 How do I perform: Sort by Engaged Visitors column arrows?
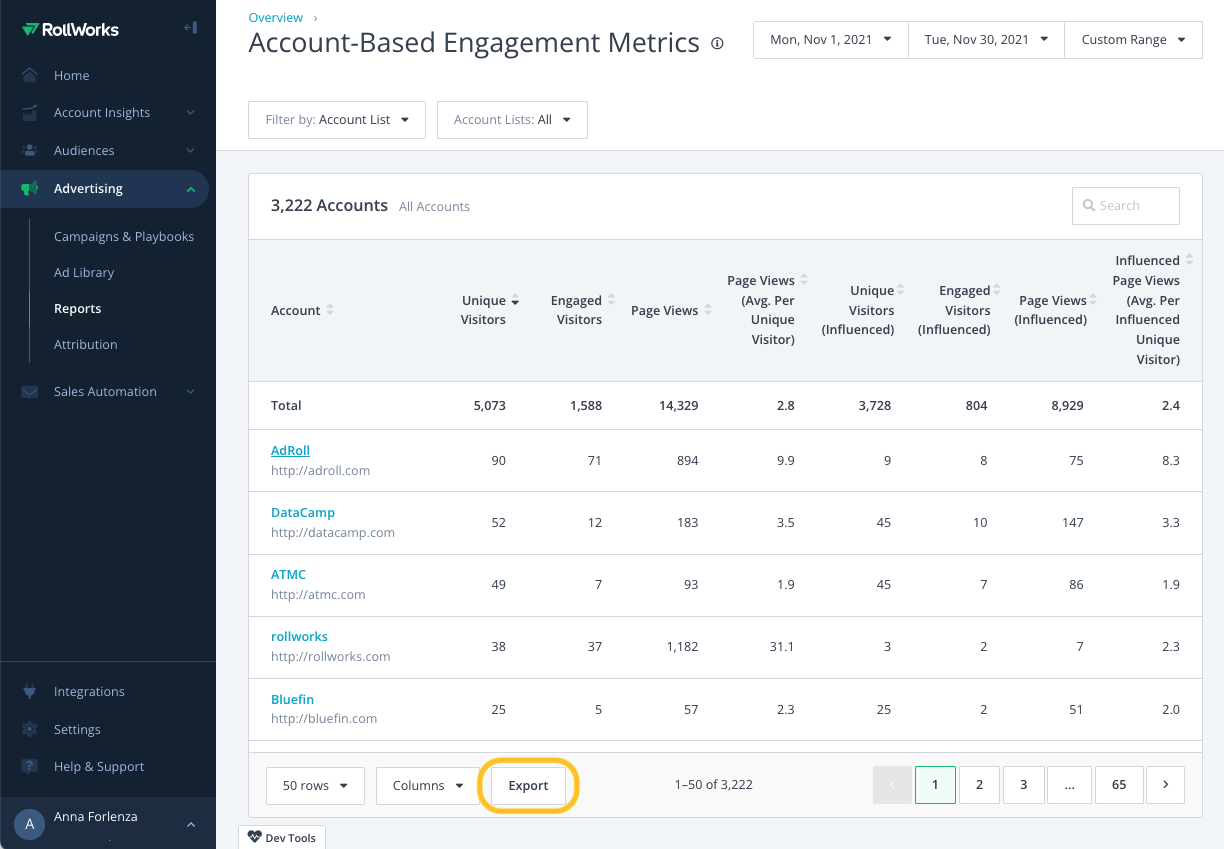point(611,300)
